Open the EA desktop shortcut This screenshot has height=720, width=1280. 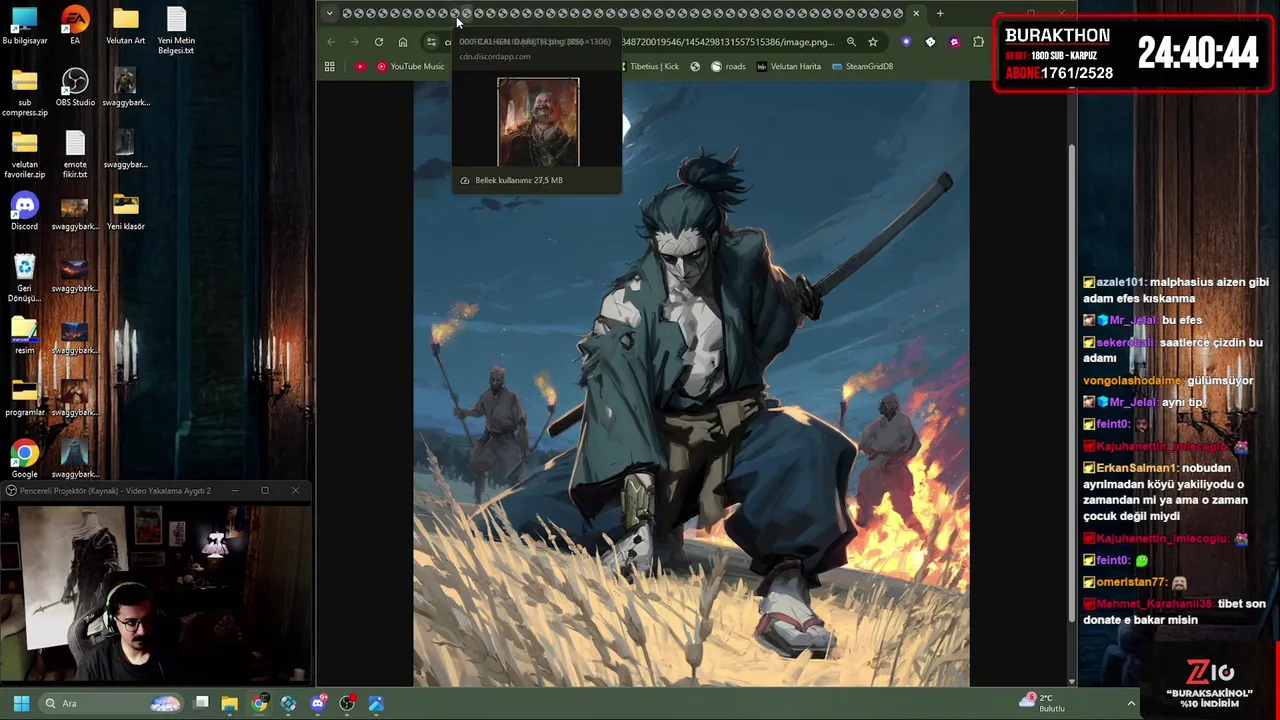click(75, 27)
